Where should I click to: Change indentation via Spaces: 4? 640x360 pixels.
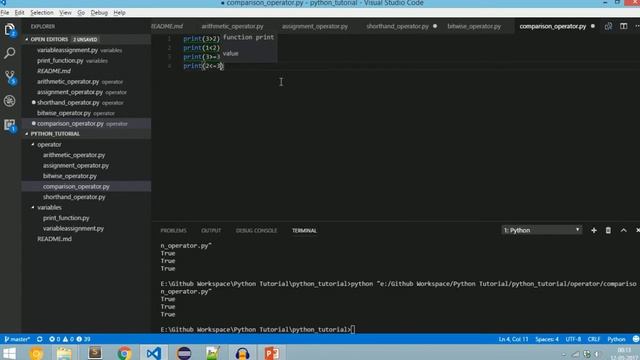(x=547, y=339)
